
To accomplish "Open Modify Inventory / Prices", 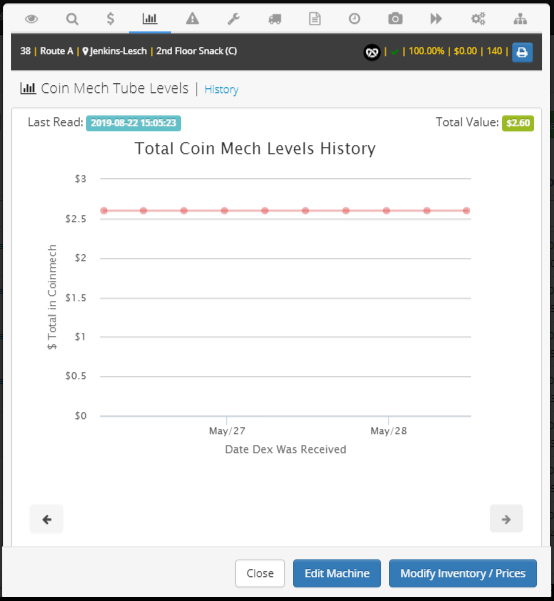I will pos(463,573).
